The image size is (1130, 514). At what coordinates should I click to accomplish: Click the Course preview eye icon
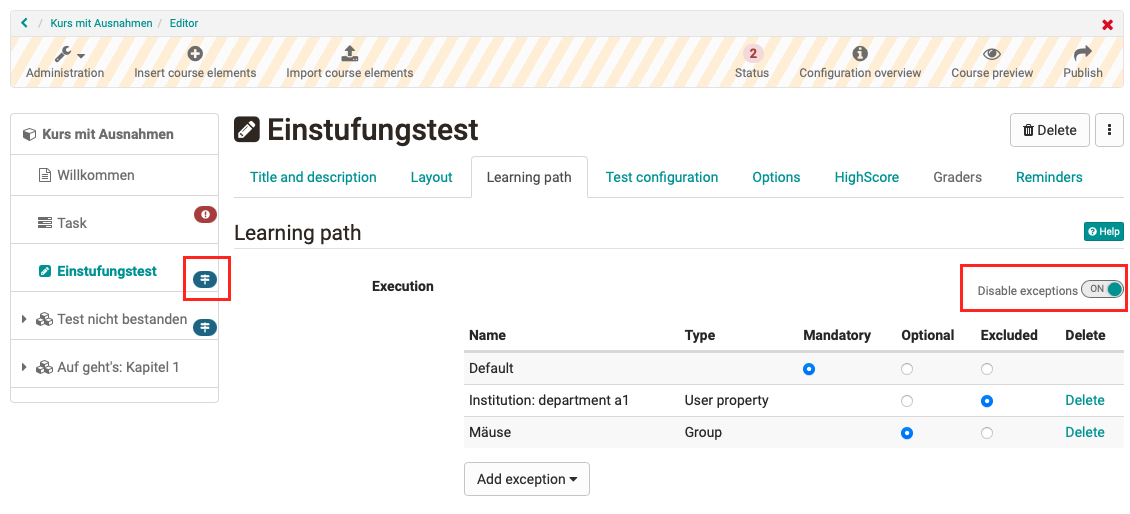(991, 54)
